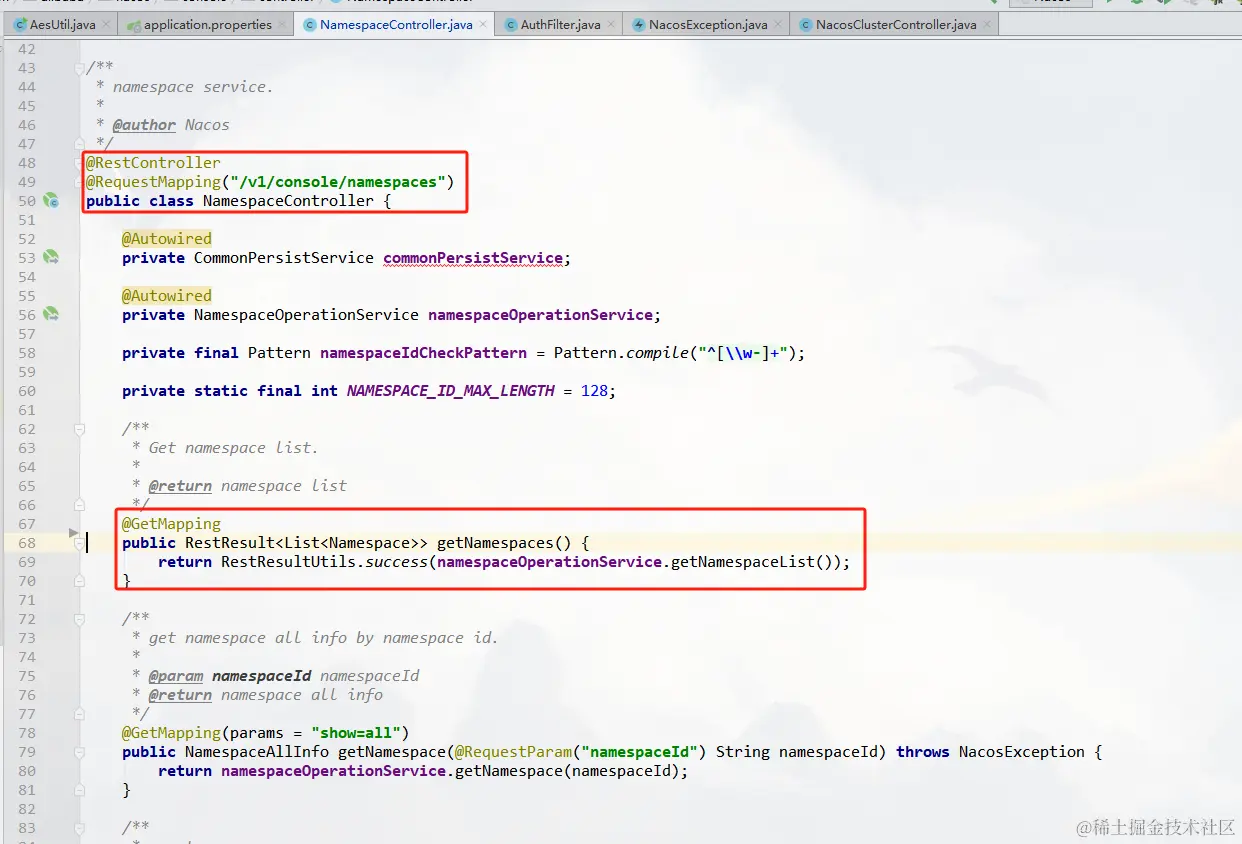Close the AuthFilter.java tab
This screenshot has height=844, width=1242.
(611, 24)
